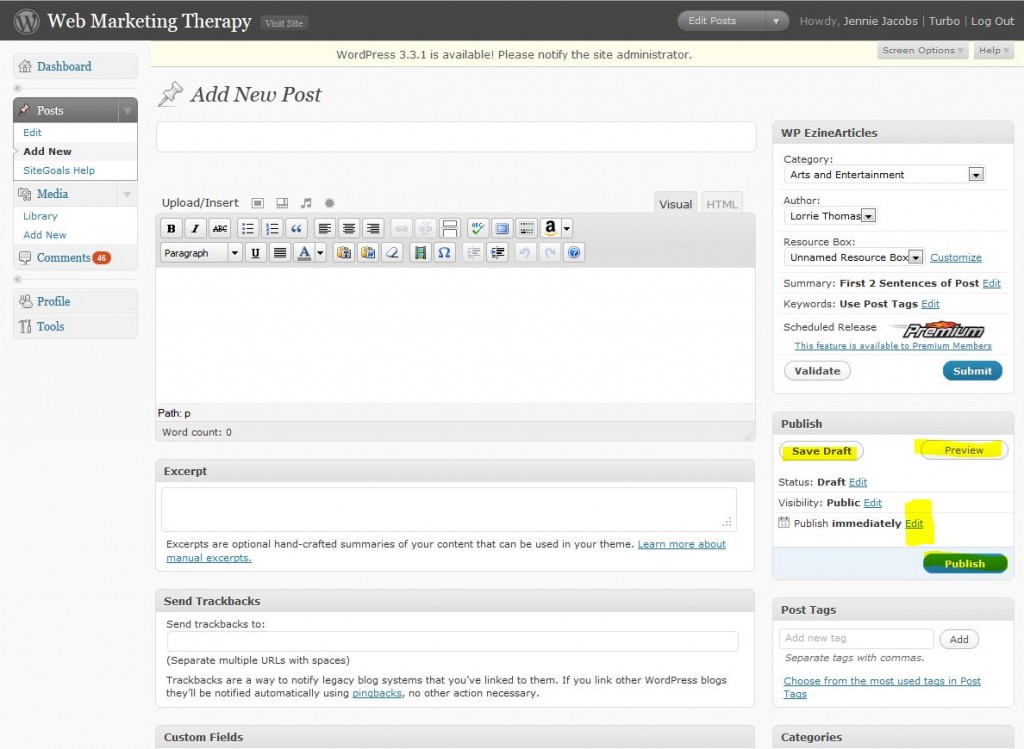This screenshot has height=749, width=1024.
Task: Toggle Bold formatting in editor toolbar
Action: click(x=171, y=229)
